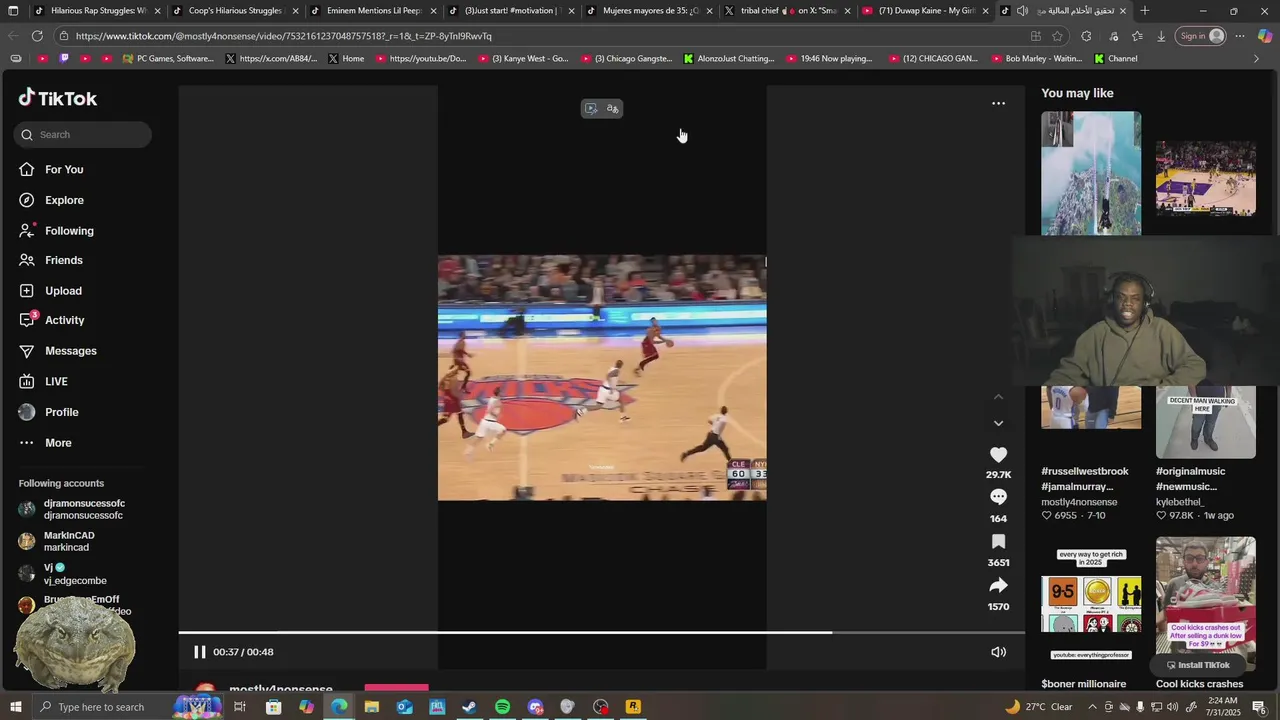Show hidden system tray icons

tap(1092, 707)
